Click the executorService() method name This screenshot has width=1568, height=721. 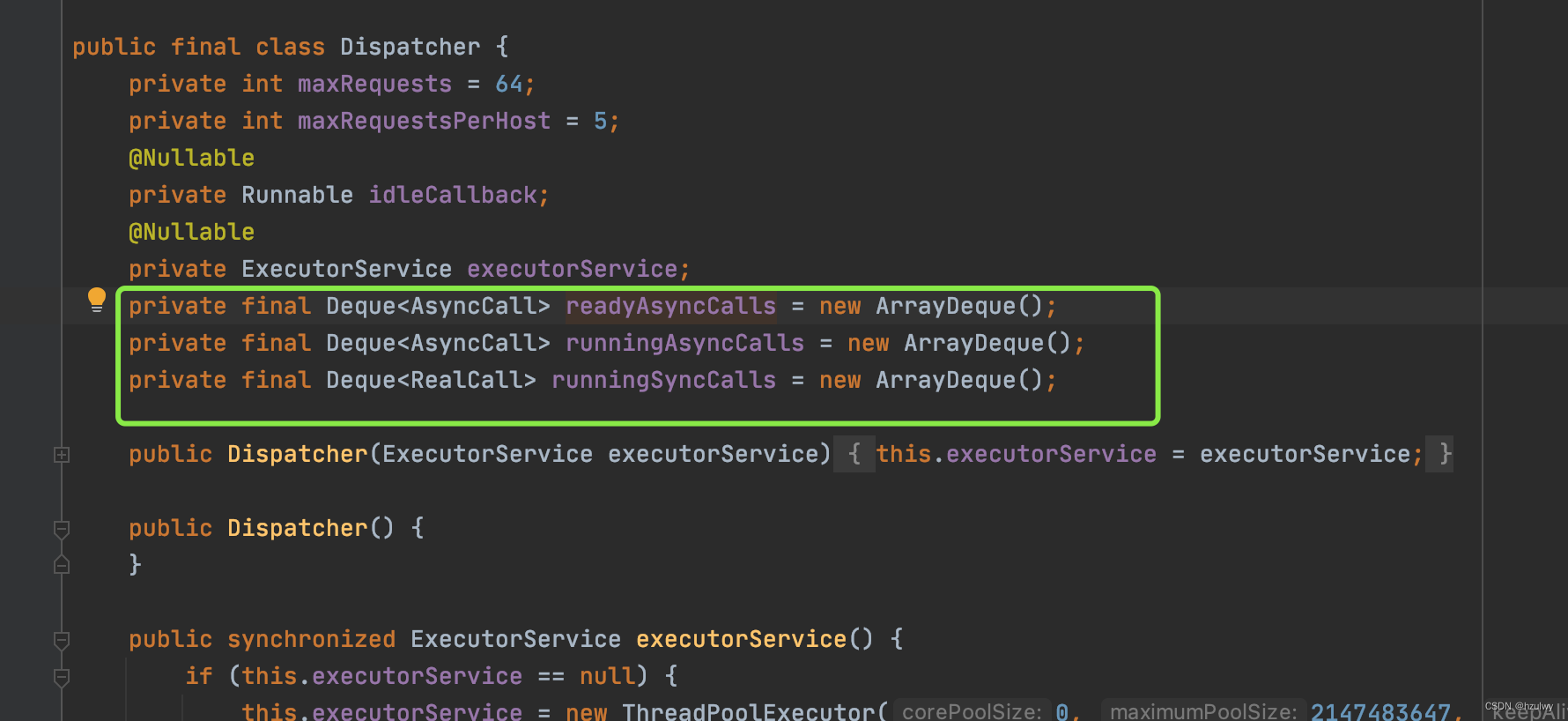[x=741, y=639]
